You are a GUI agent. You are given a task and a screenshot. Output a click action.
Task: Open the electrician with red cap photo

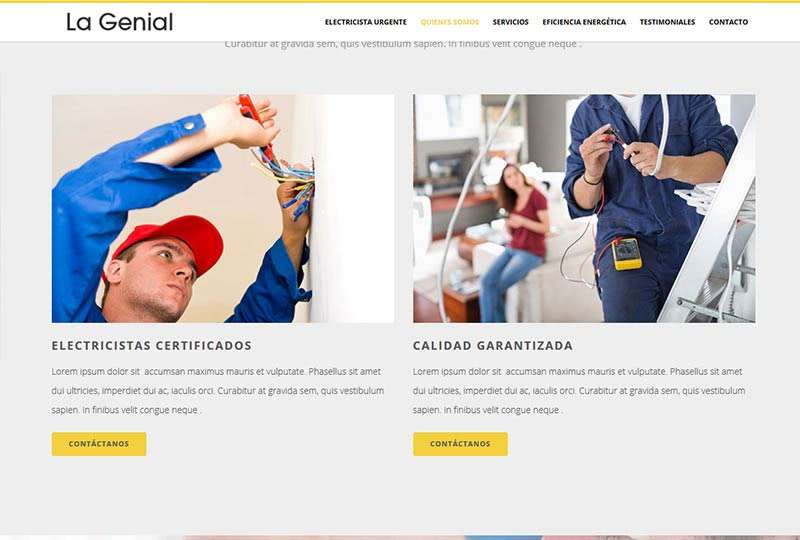click(223, 208)
